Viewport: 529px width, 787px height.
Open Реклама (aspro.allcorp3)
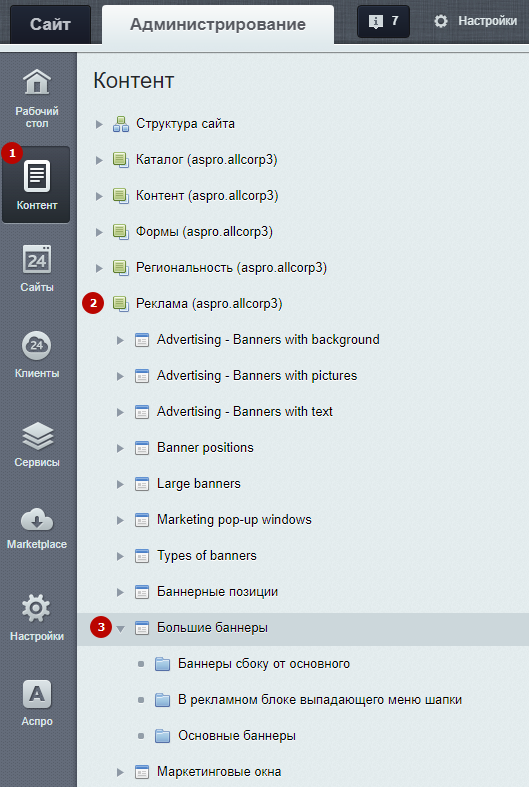(209, 304)
